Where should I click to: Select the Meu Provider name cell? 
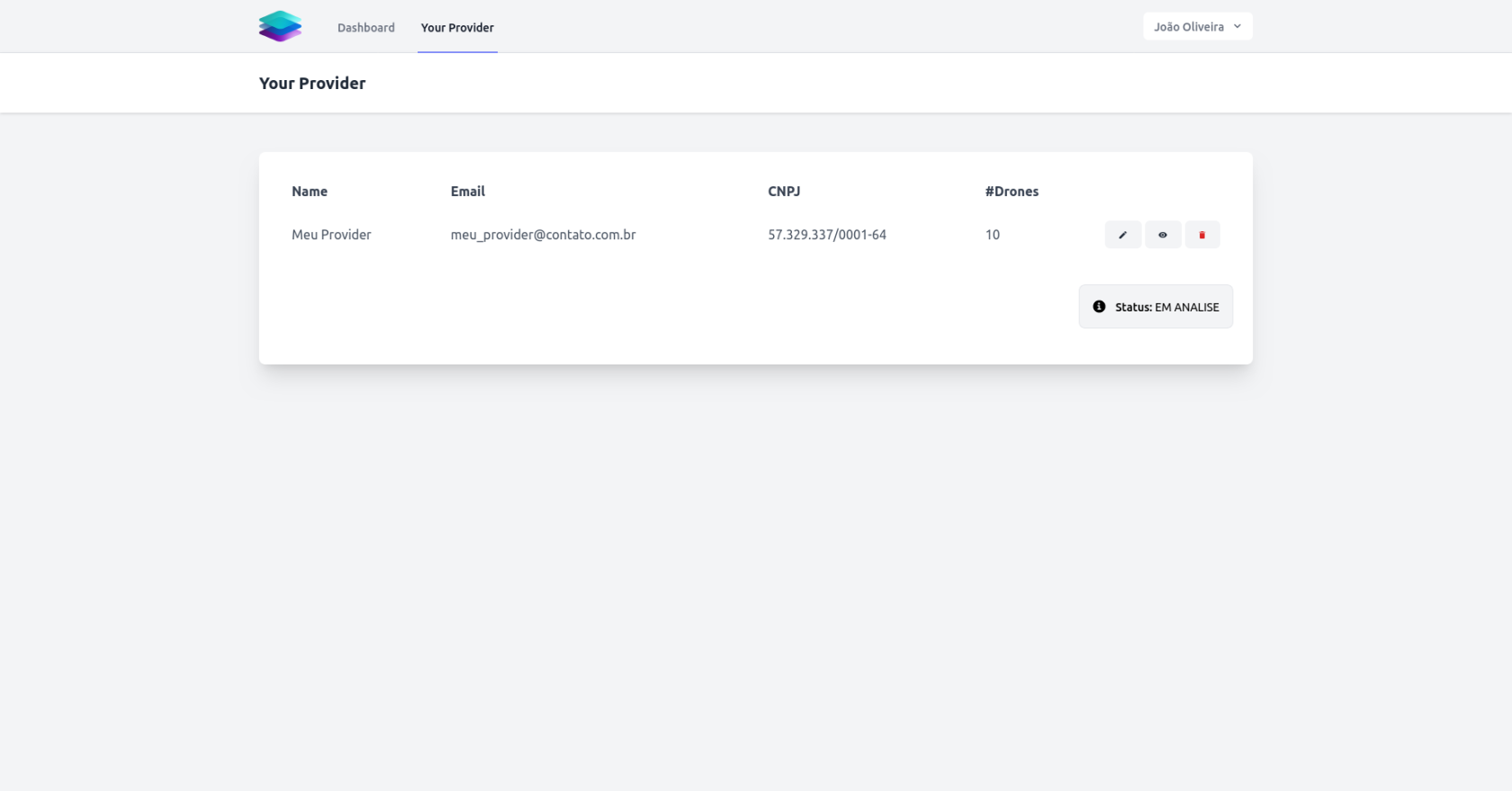pos(331,235)
